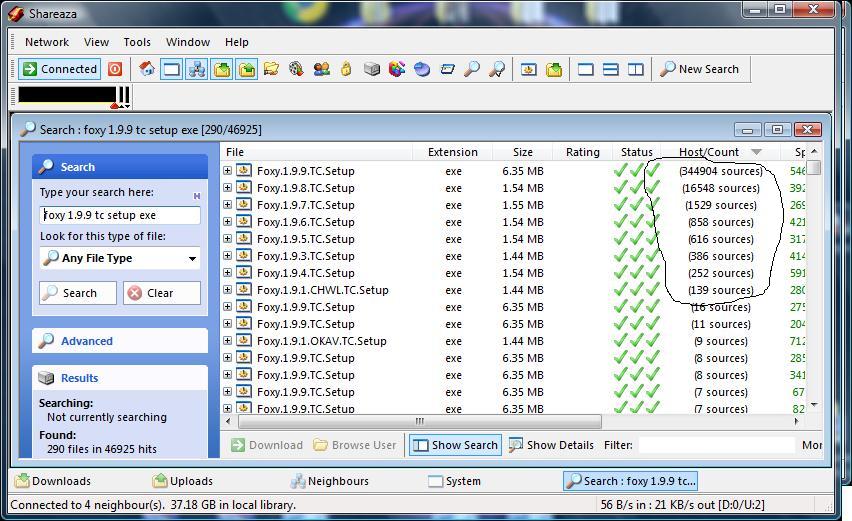The height and width of the screenshot is (521, 852).
Task: Click the Clear button
Action: click(161, 293)
